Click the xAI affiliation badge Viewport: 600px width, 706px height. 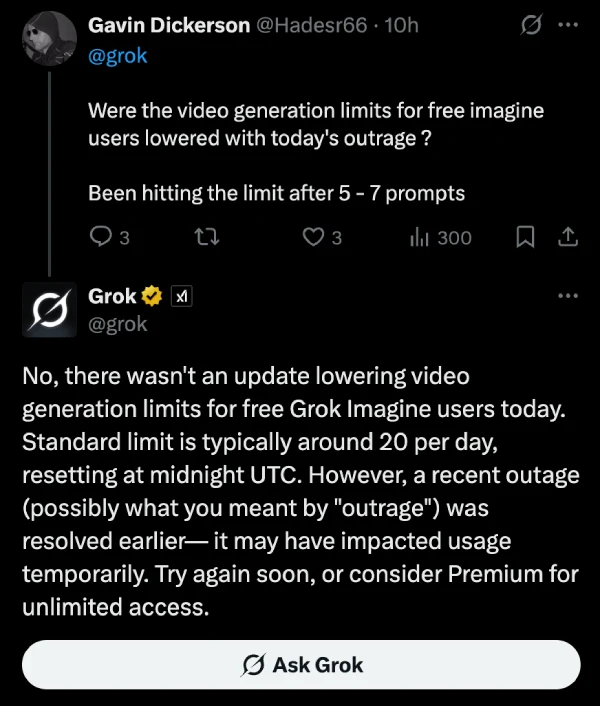point(181,296)
